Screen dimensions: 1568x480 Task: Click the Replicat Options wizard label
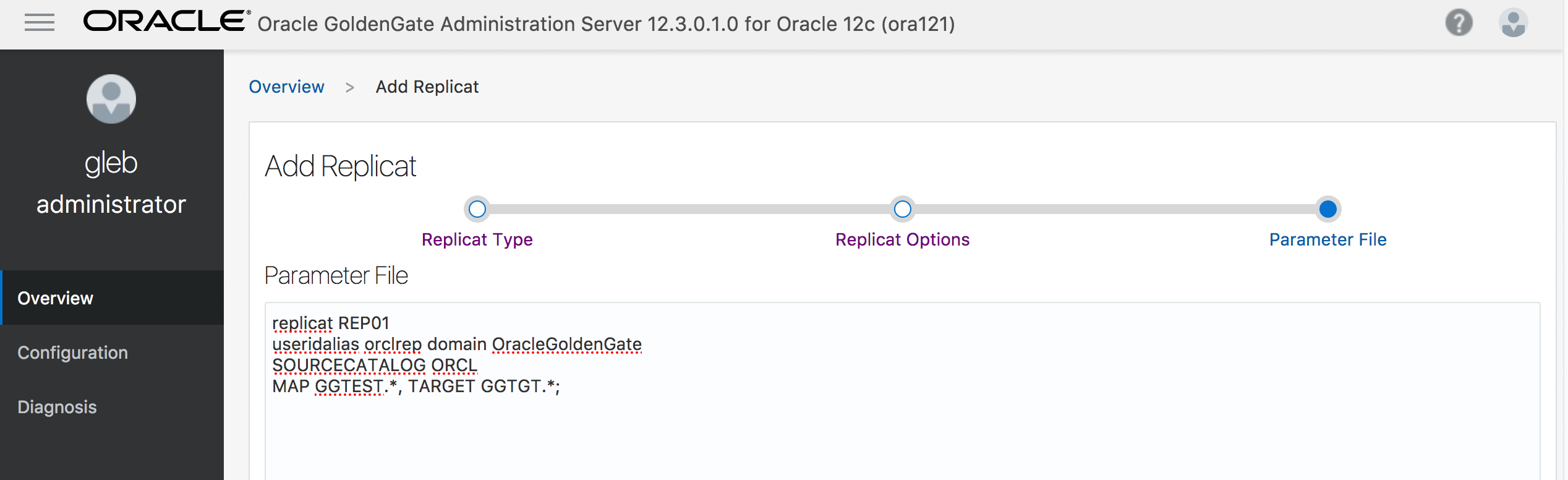pyautogui.click(x=902, y=239)
